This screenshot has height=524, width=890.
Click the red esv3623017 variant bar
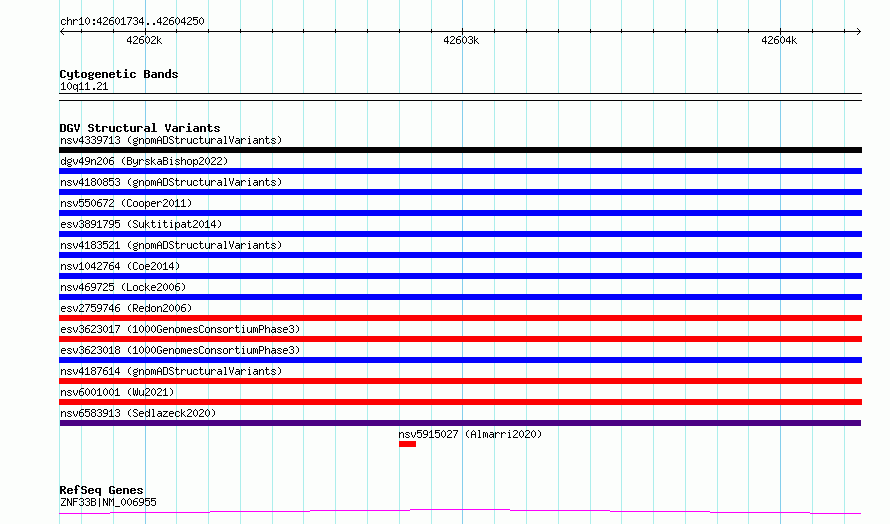click(460, 339)
